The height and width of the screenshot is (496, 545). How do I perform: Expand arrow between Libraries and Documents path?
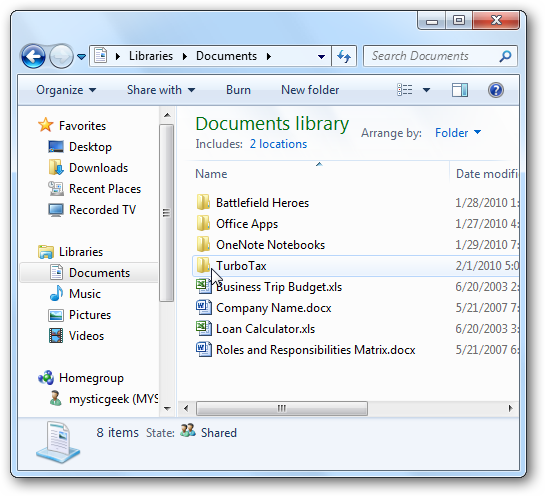(185, 56)
